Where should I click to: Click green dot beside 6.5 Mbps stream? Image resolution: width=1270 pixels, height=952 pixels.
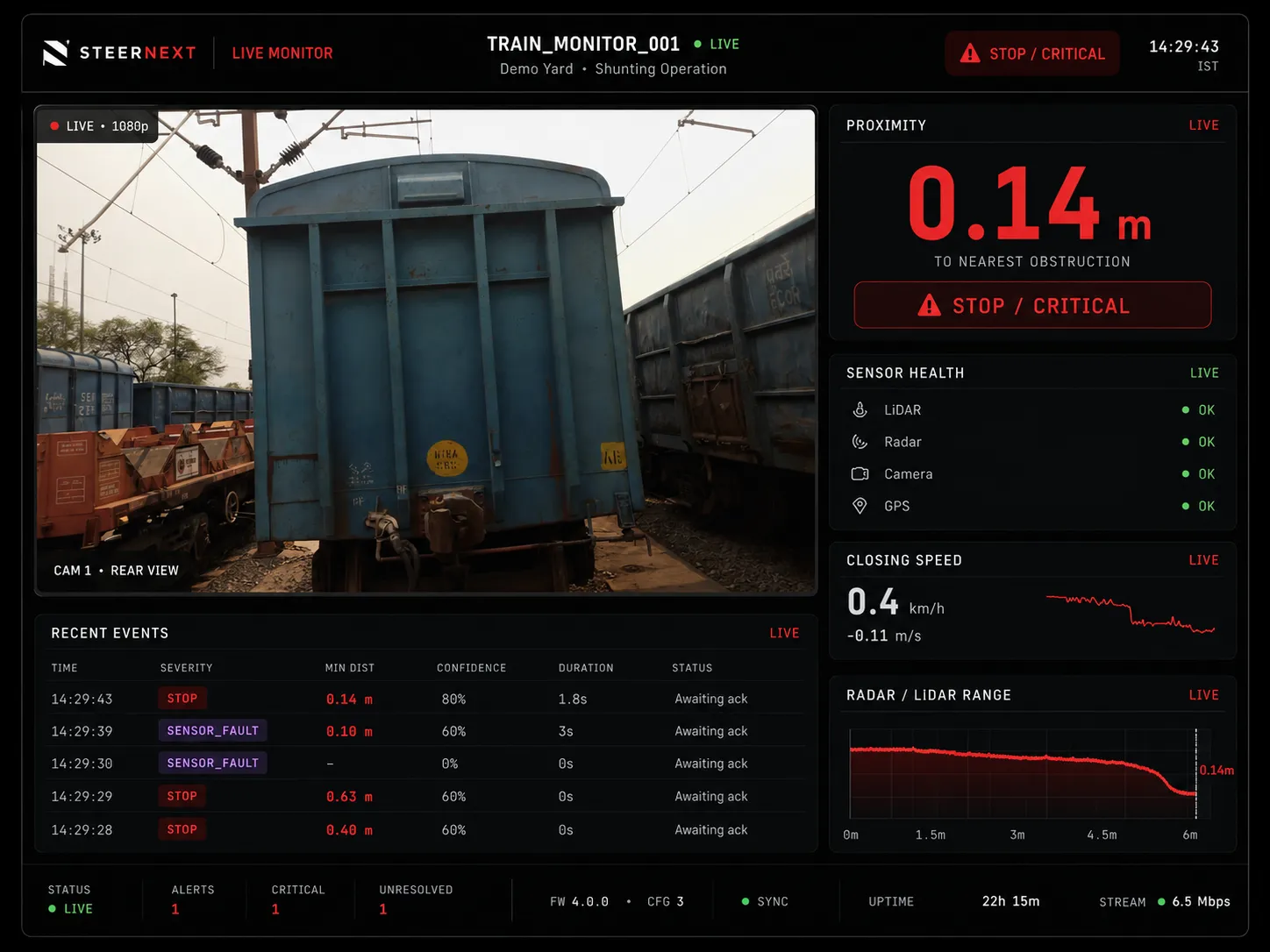tap(1161, 901)
